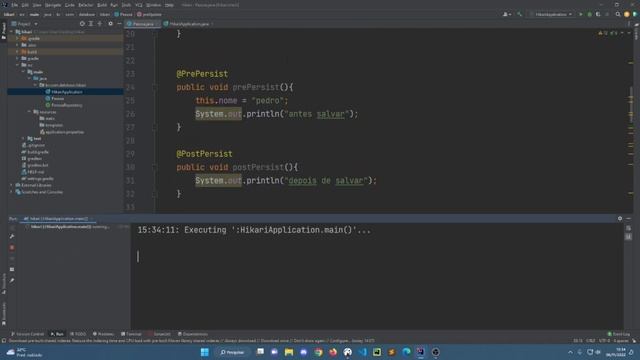Click the wrench icon in Run panel
The height and width of the screenshot is (360, 640).
pos(12,236)
